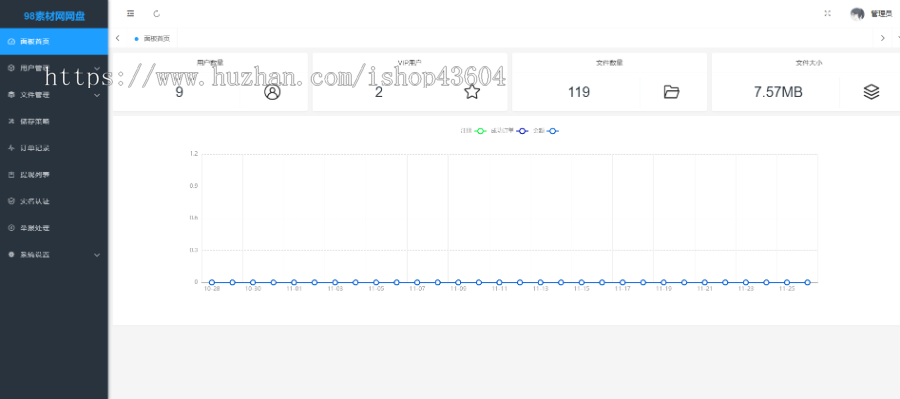Collapse the sidebar with the hamburger icon
Screen dimensions: 900x399
coord(130,13)
